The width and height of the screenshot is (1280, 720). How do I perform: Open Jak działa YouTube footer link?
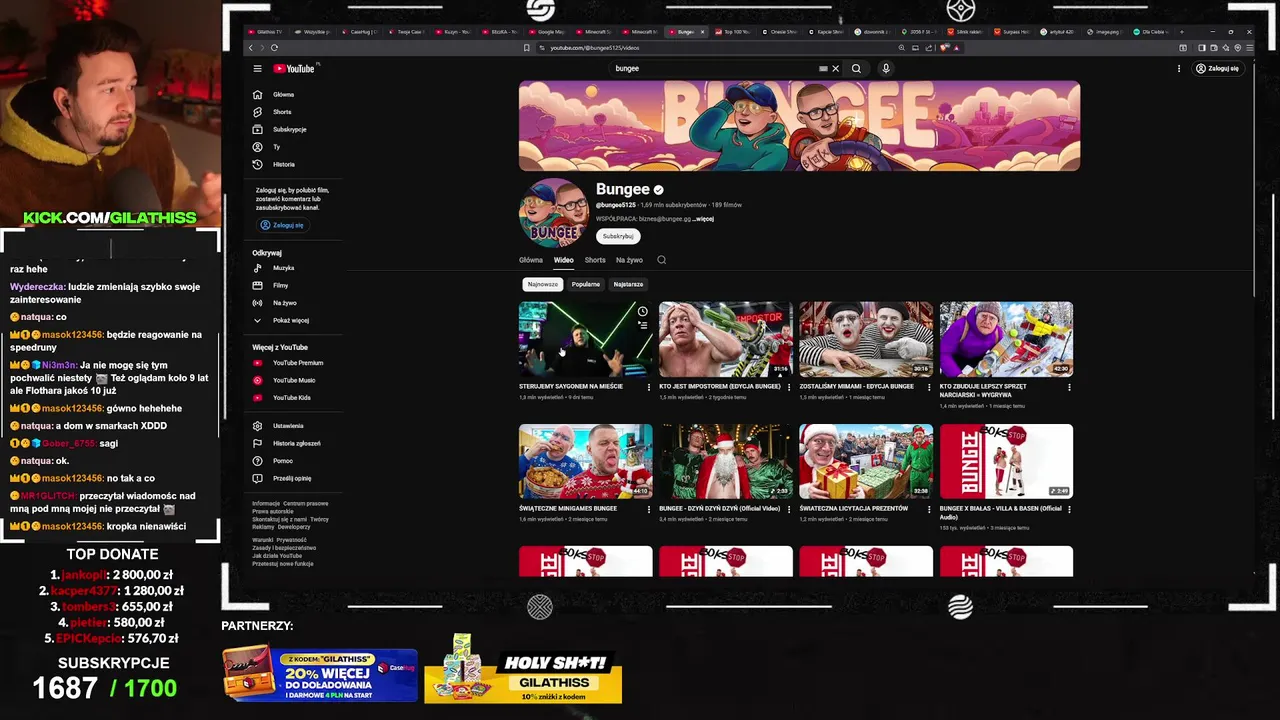pos(277,556)
